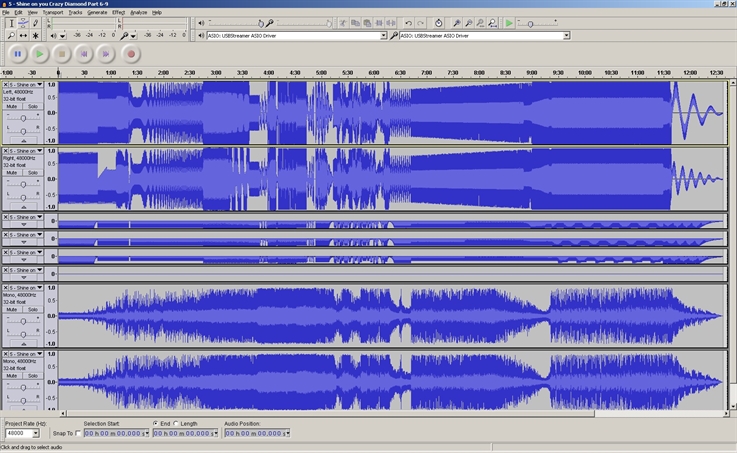
Task: Open the Project Rate dropdown
Action: (x=35, y=434)
